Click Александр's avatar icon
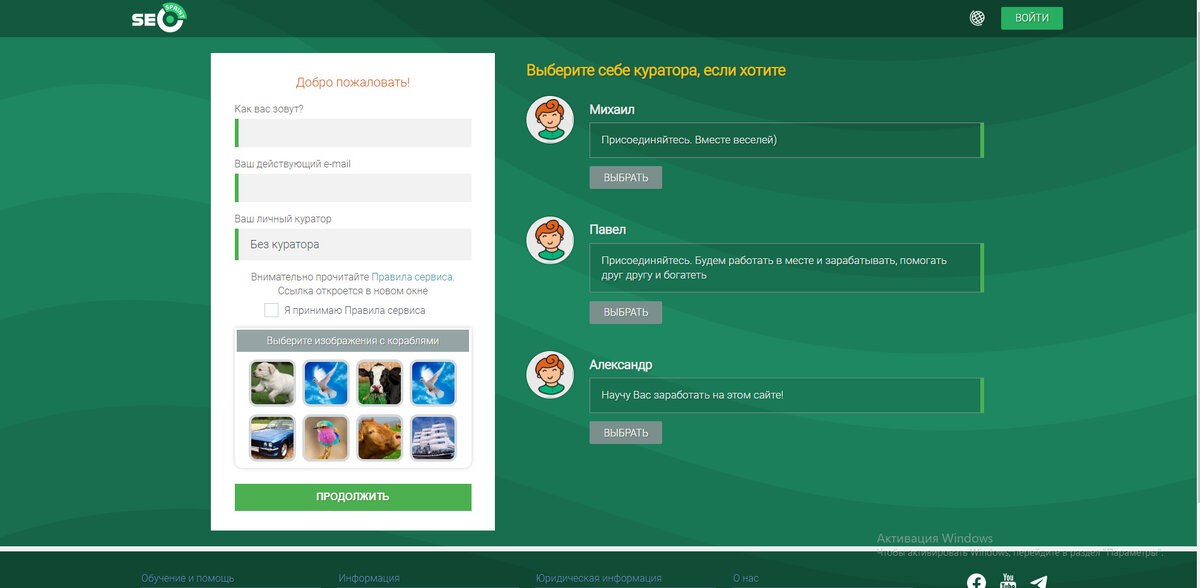 (x=550, y=375)
